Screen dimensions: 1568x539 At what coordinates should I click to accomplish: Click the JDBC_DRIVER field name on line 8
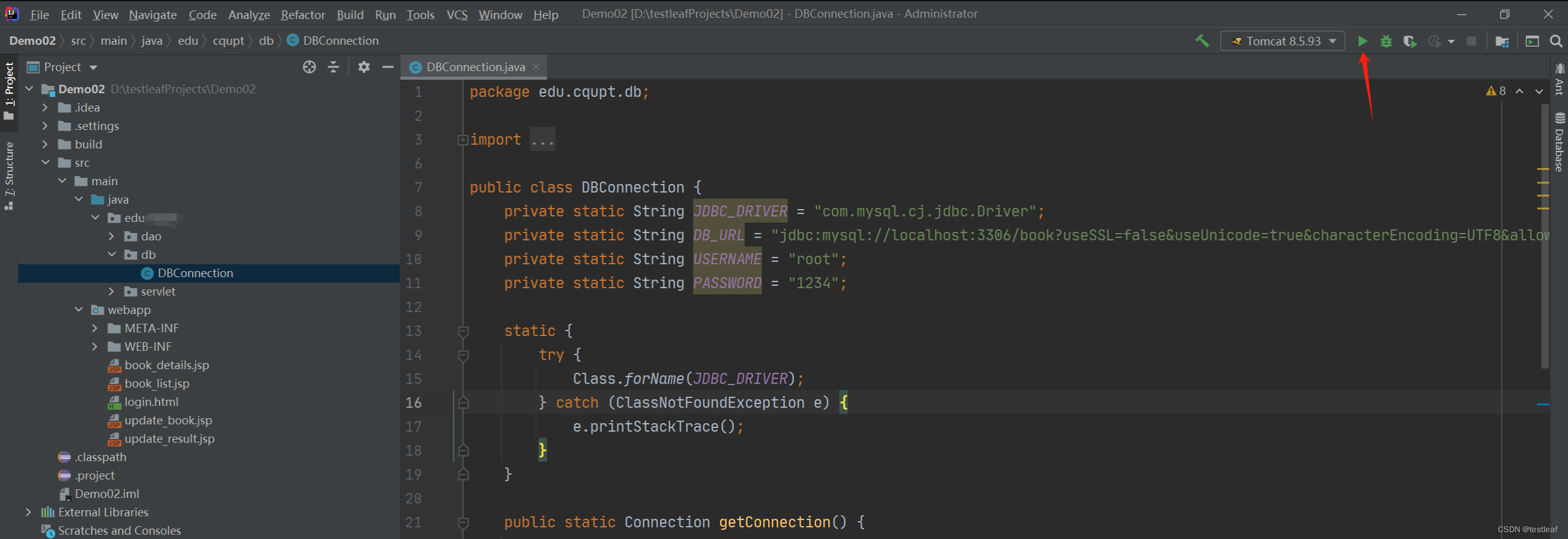[740, 212]
